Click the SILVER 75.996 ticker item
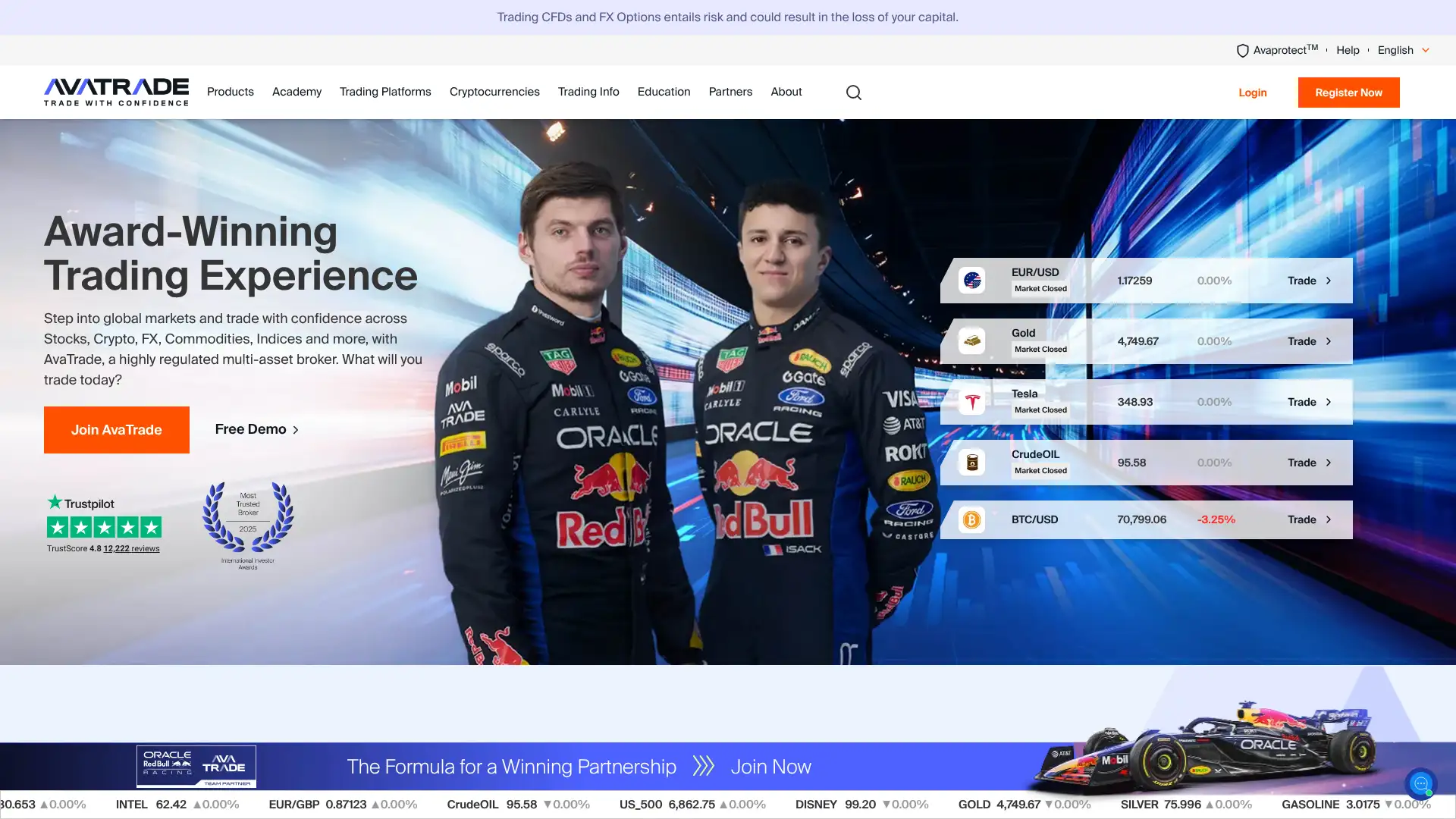Viewport: 1456px width, 819px height. pyautogui.click(x=1186, y=805)
